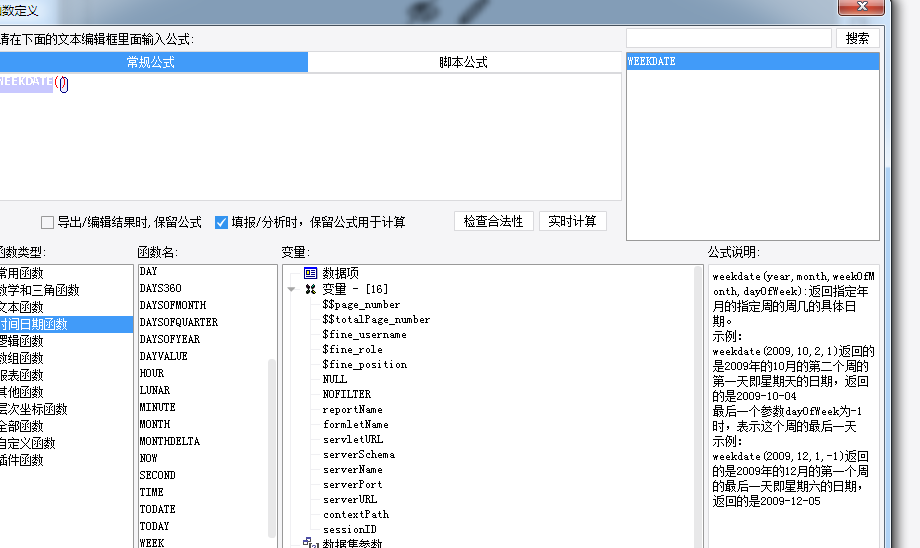Select serverSchema variable

click(359, 455)
